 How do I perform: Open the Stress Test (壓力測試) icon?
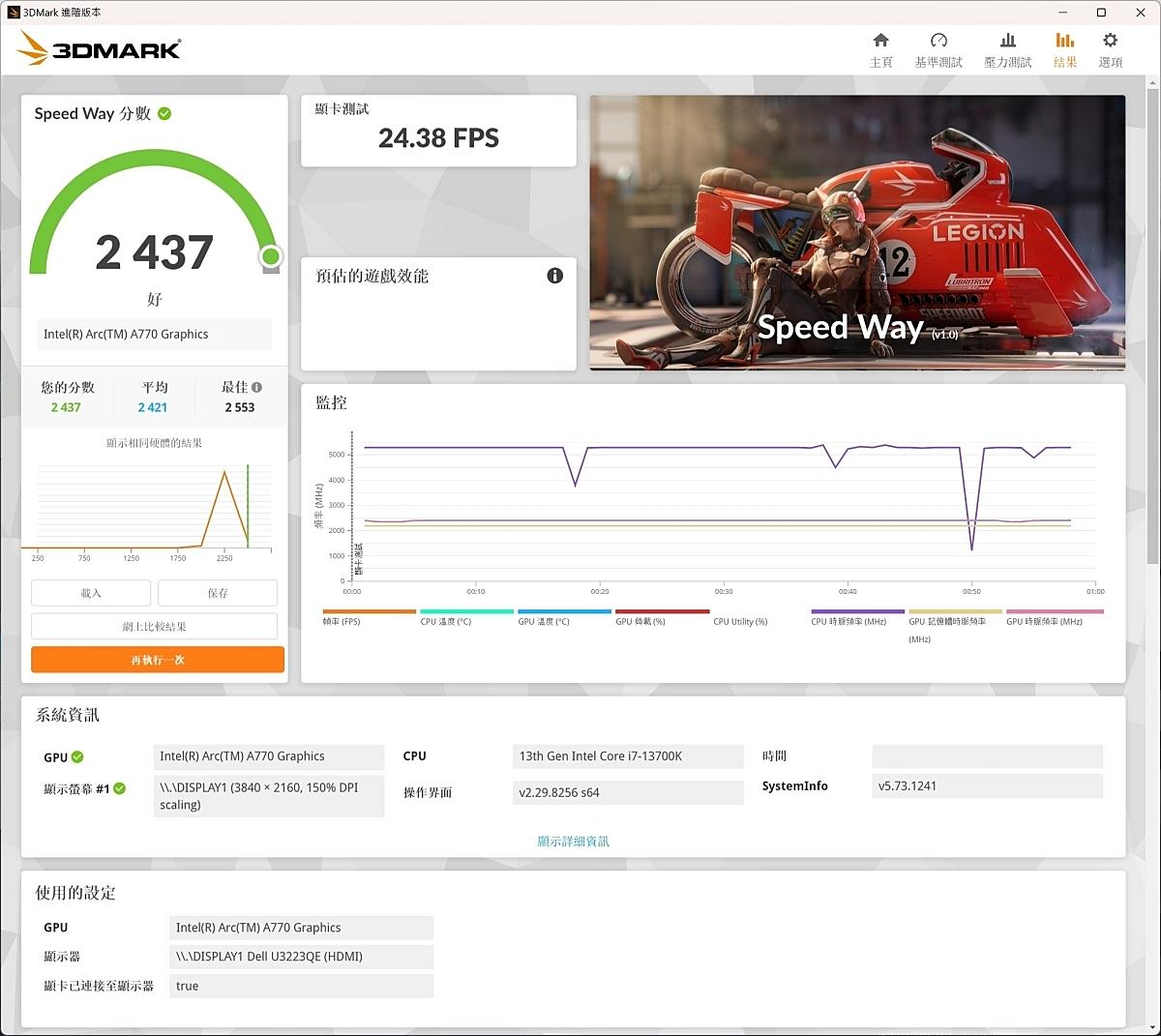(1007, 49)
